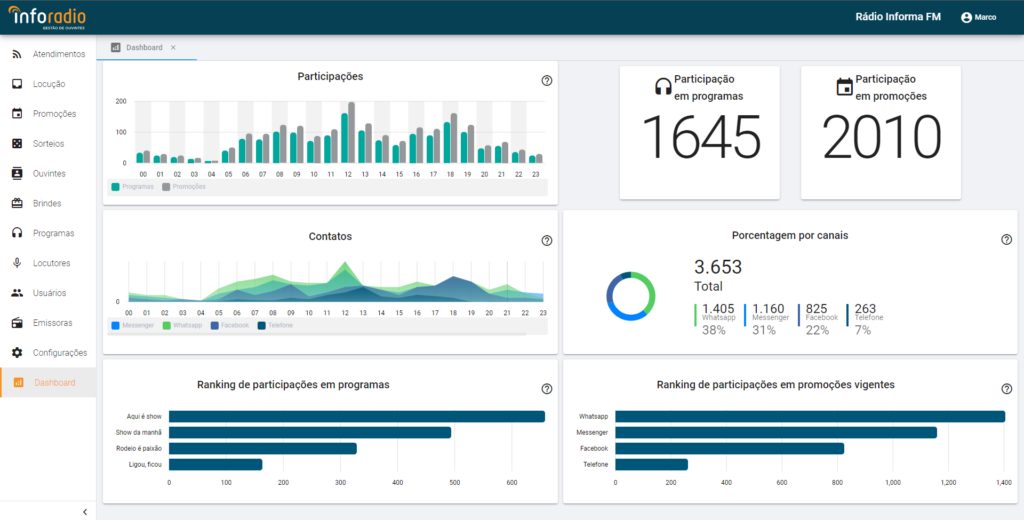Toggle the Promoções series in Participações legend

pyautogui.click(x=183, y=187)
